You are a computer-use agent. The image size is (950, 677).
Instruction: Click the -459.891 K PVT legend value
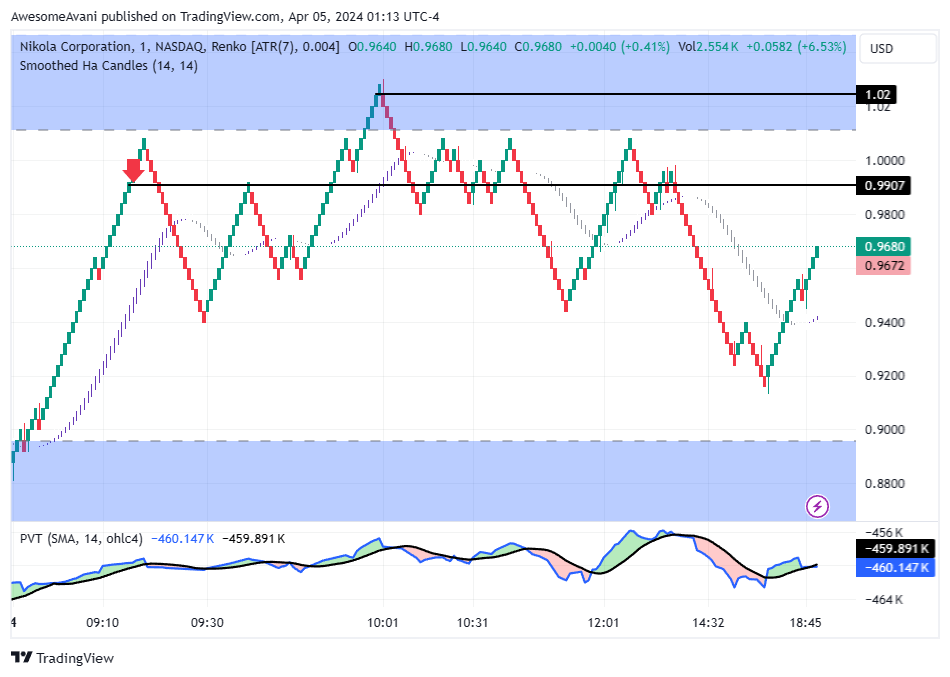click(x=253, y=539)
